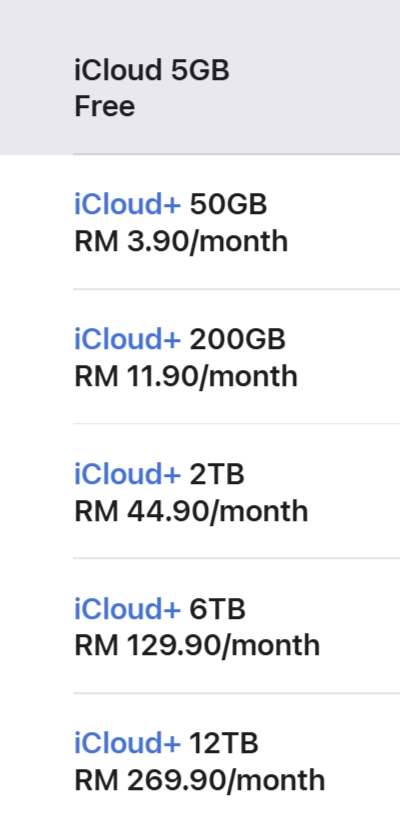Click the "200GB" size label

click(x=238, y=339)
